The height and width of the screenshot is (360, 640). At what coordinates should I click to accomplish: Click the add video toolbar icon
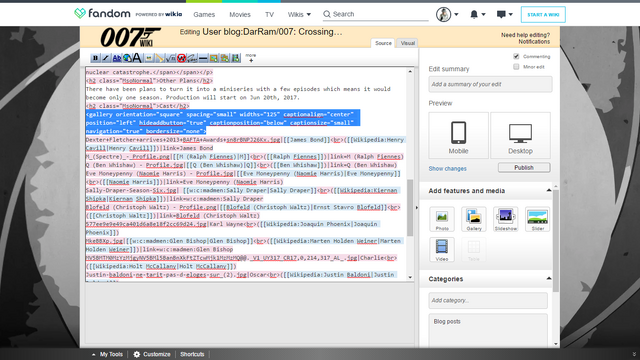coord(236,58)
